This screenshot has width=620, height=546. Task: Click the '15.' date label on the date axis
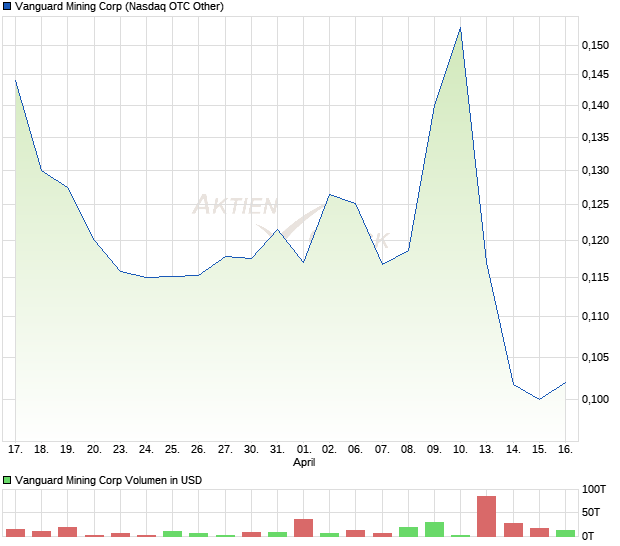(x=539, y=449)
